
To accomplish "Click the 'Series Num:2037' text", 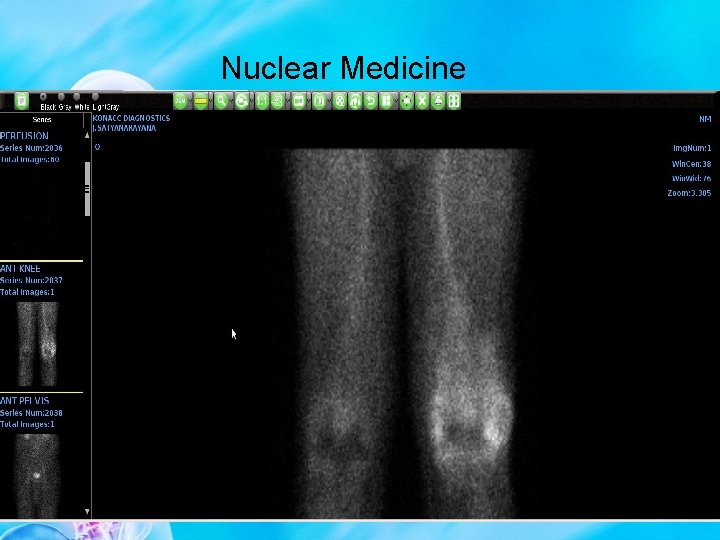I will click(x=31, y=280).
